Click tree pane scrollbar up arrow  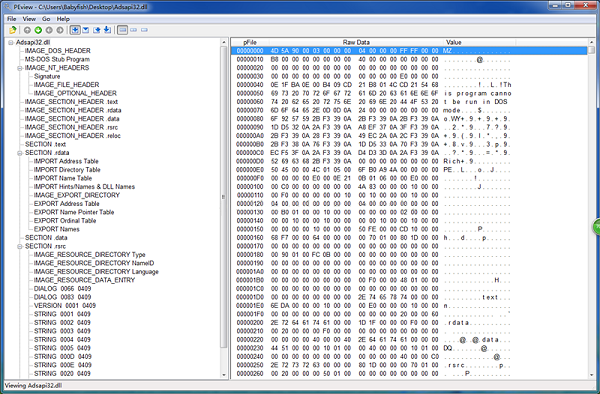224,42
